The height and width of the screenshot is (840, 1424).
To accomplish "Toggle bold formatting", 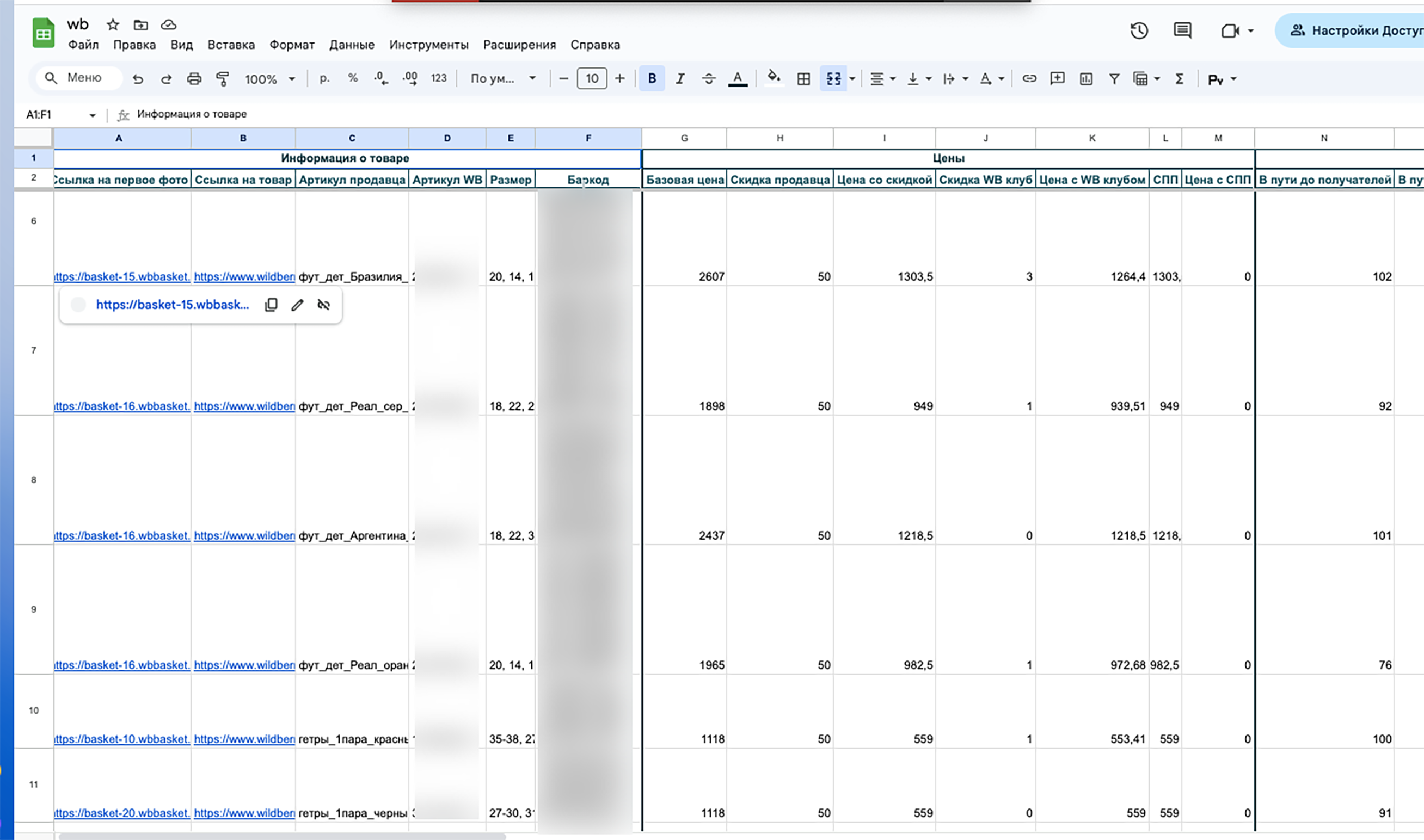I will pos(652,79).
